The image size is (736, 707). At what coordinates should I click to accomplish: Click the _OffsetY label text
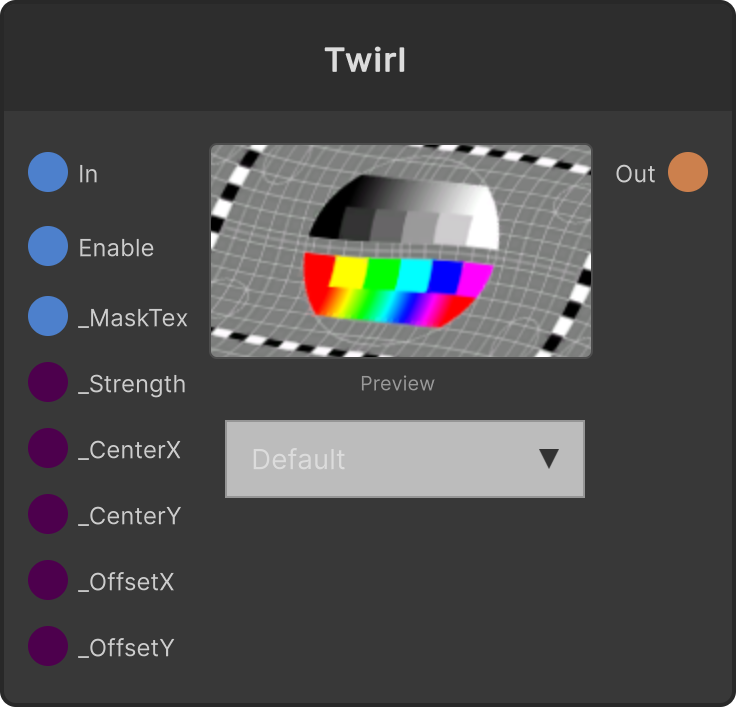(126, 648)
